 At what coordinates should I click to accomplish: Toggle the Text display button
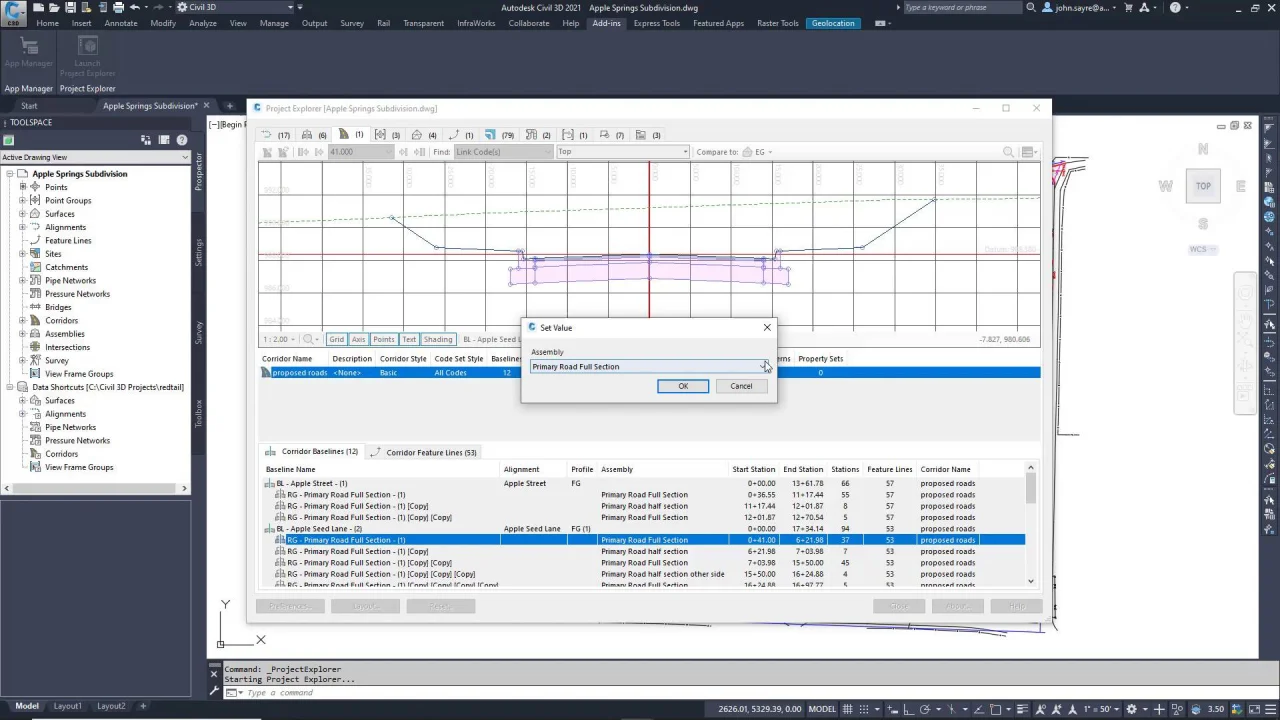click(x=409, y=339)
